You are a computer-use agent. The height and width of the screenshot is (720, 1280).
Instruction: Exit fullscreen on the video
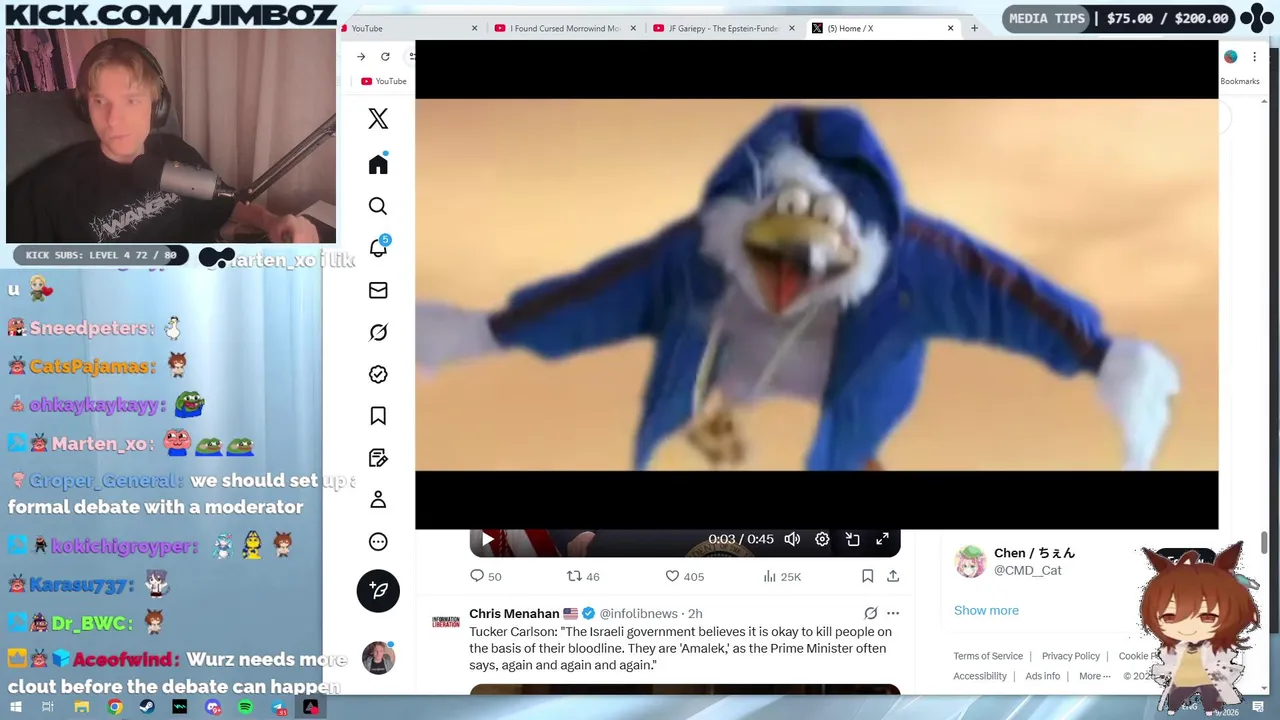883,539
